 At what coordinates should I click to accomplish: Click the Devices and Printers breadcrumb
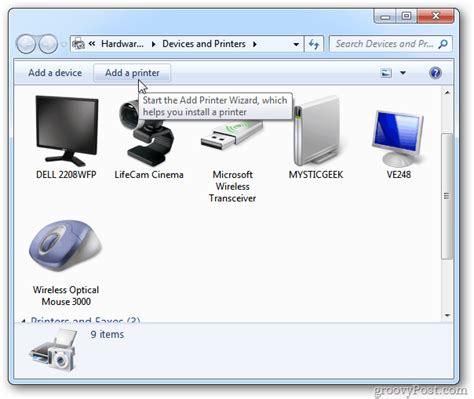click(204, 44)
